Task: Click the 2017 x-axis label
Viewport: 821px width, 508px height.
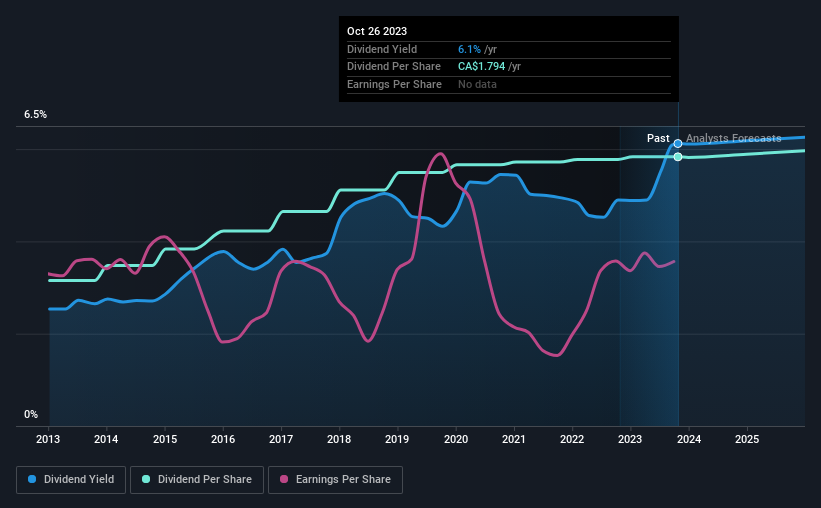Action: (x=281, y=439)
